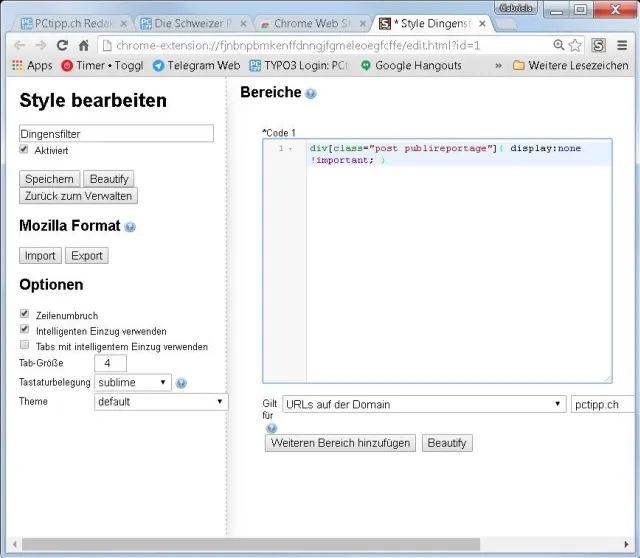Open the Chrome hamburger menu
Image resolution: width=640 pixels, height=558 pixels.
(x=623, y=45)
